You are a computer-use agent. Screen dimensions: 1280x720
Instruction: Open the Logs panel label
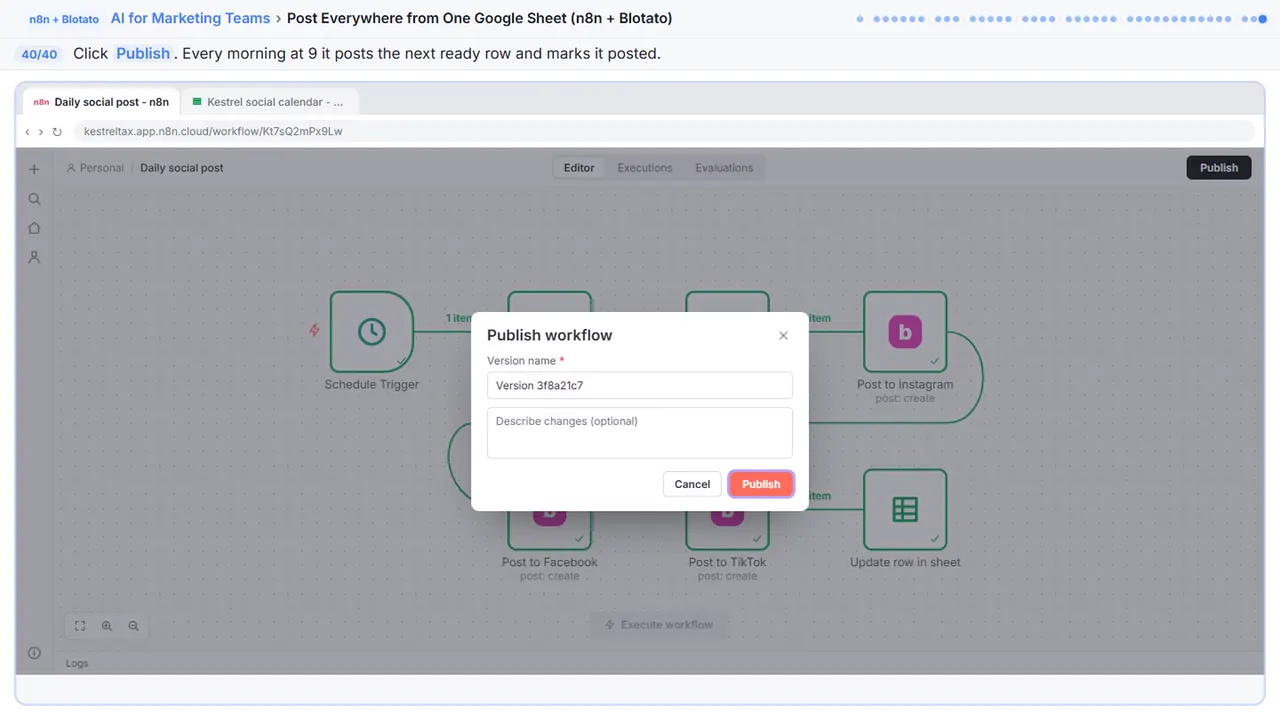tap(77, 663)
